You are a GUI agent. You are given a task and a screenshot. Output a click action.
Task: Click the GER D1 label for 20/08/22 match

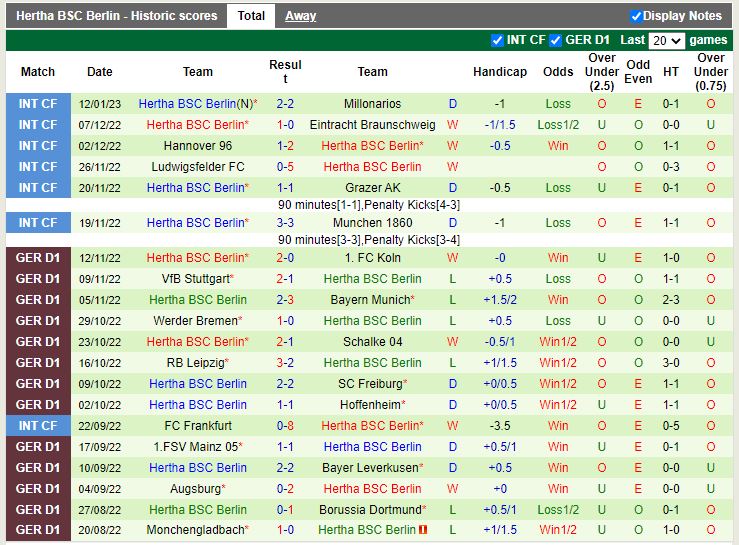point(38,530)
